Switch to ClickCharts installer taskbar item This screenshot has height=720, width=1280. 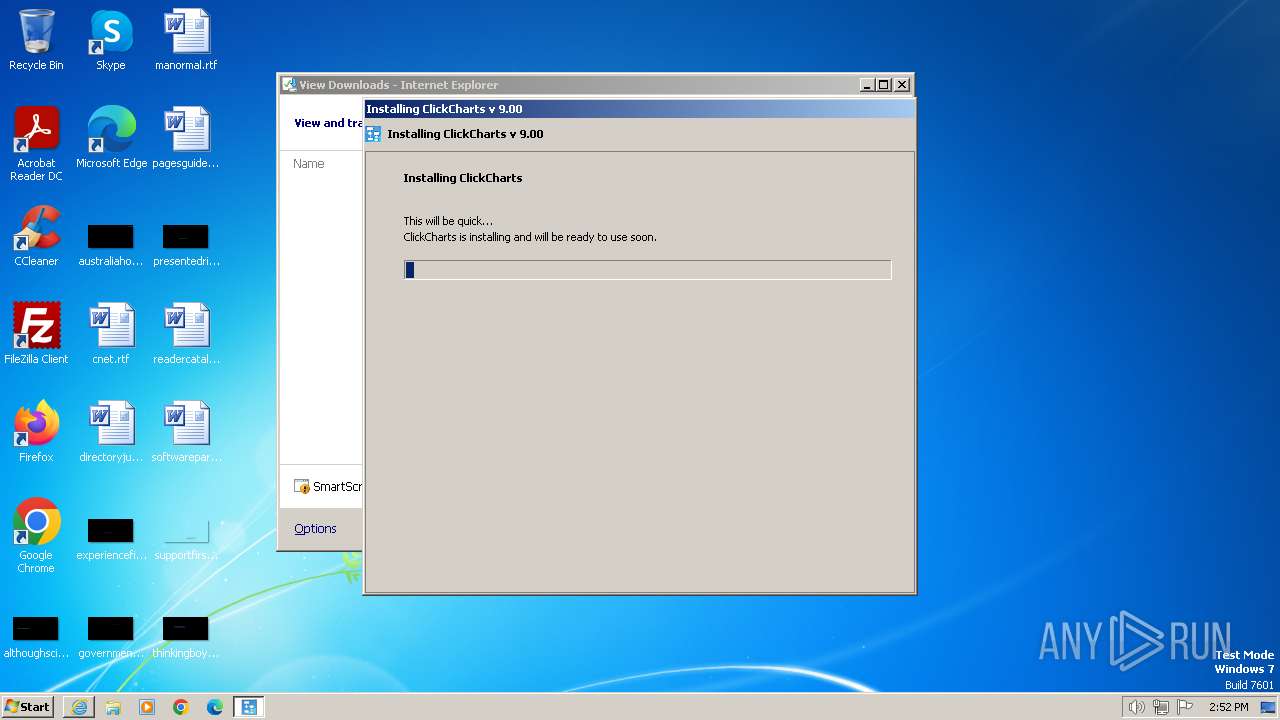tap(249, 707)
